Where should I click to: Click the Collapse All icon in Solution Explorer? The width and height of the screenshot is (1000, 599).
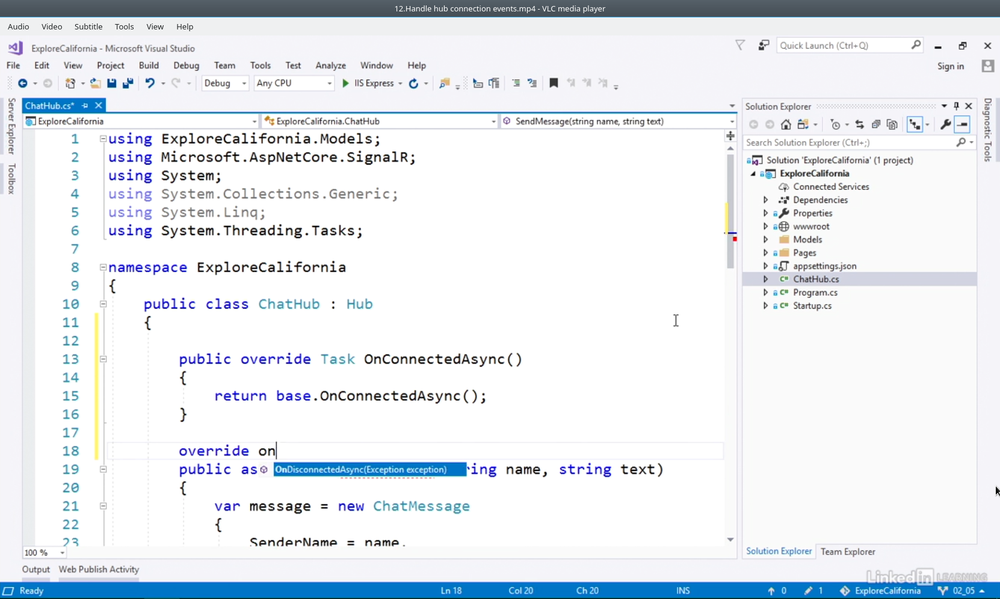[x=876, y=124]
